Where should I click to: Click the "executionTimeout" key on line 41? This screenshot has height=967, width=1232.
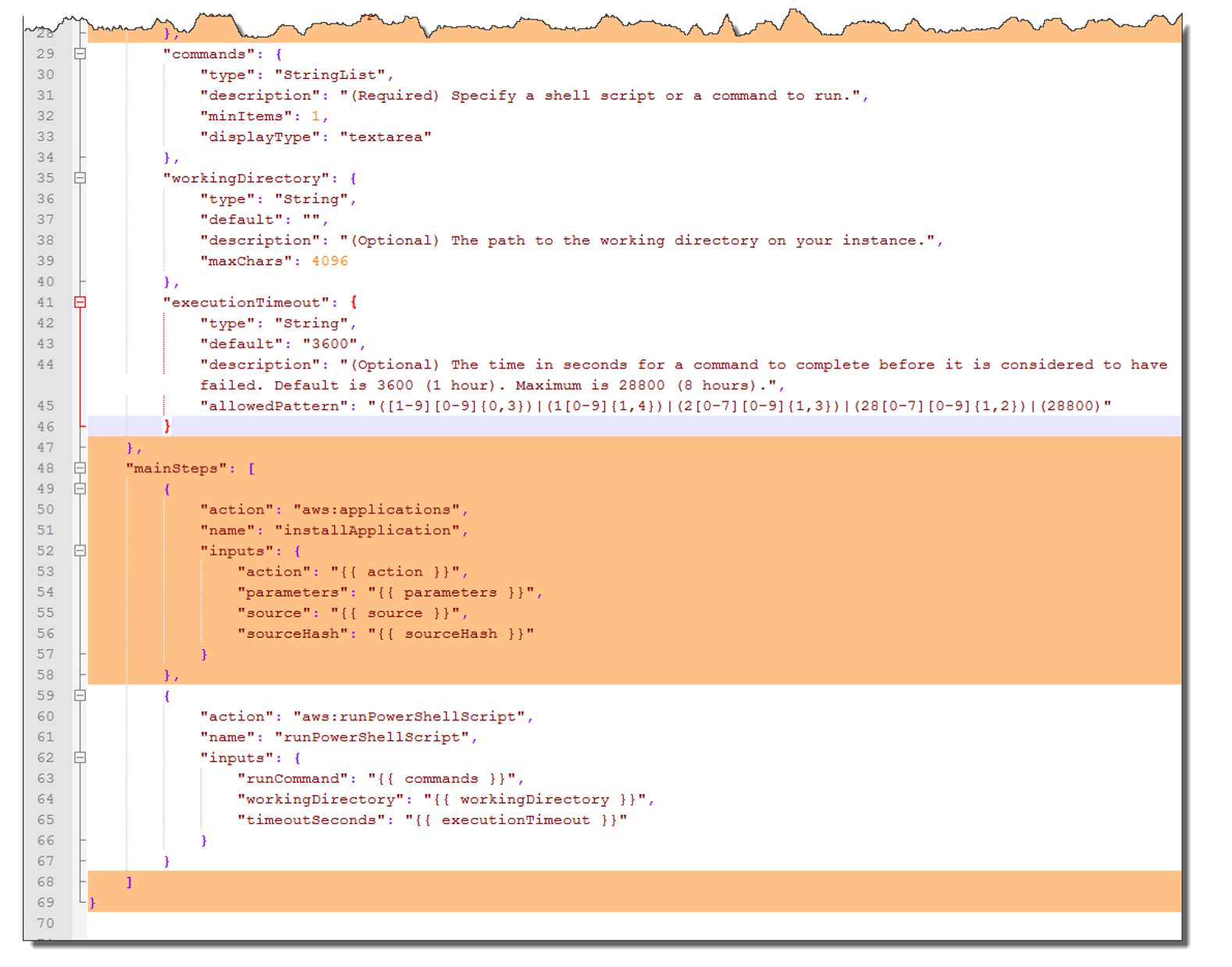pyautogui.click(x=246, y=302)
